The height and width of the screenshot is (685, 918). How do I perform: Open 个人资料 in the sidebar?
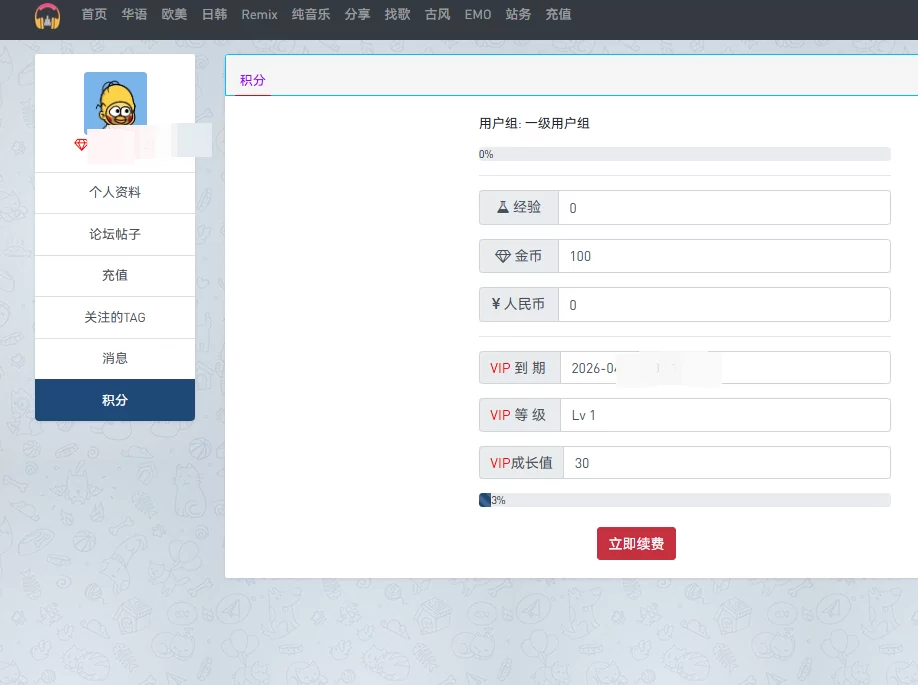pos(115,193)
